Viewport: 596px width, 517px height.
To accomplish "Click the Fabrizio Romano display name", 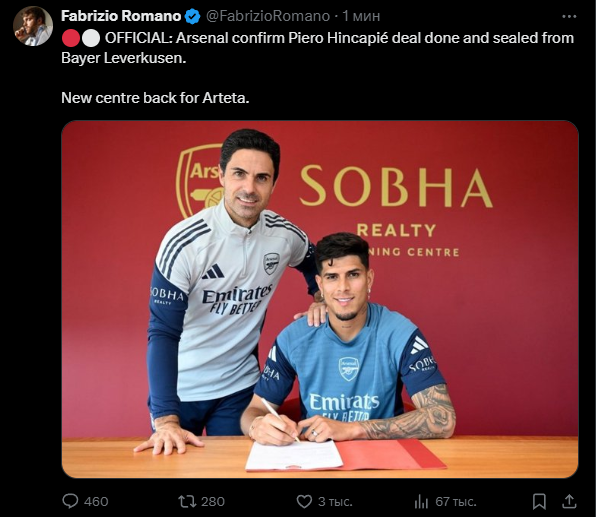I will (121, 16).
